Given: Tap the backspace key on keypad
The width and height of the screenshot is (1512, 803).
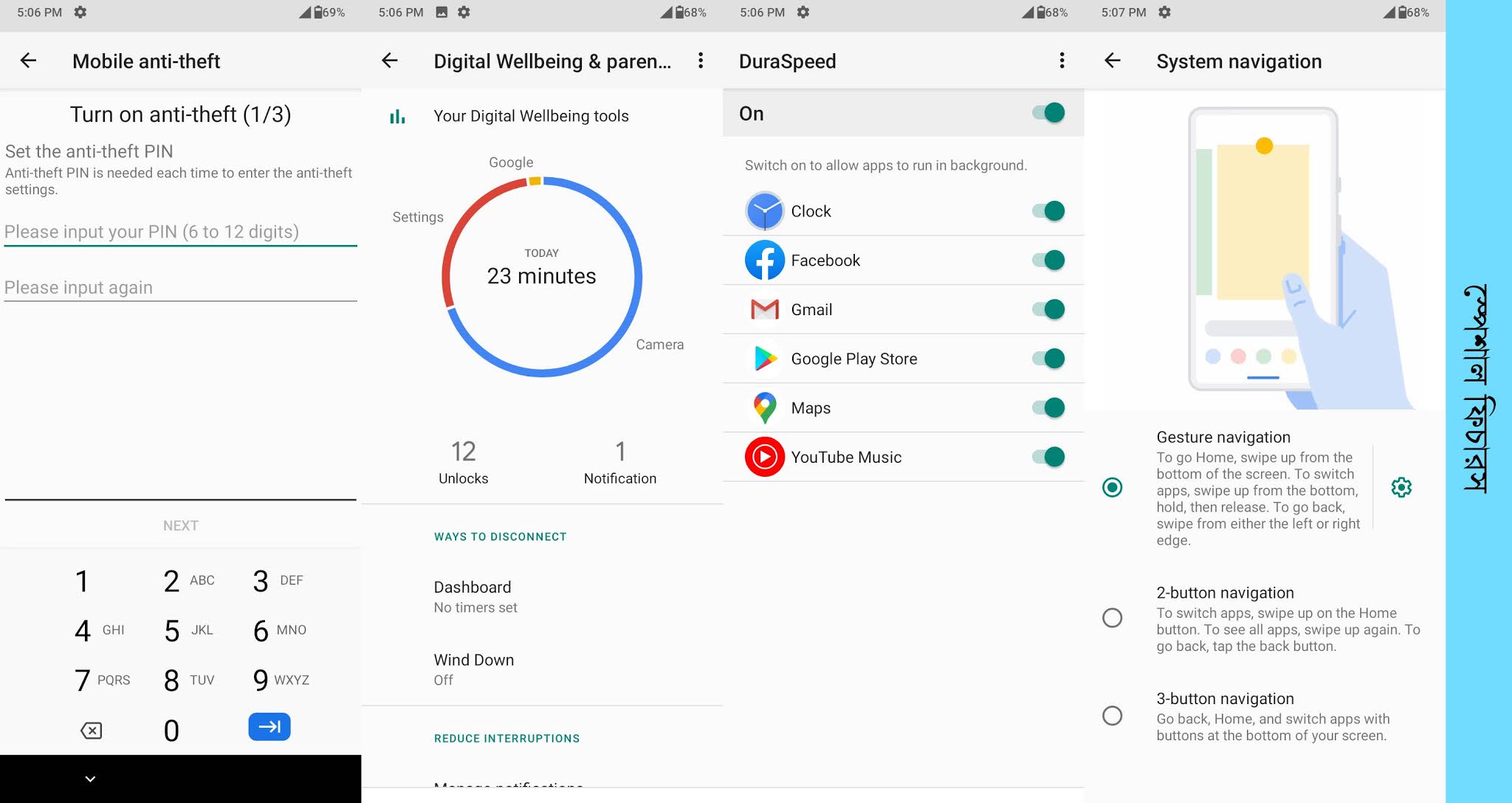Looking at the screenshot, I should pos(91,730).
